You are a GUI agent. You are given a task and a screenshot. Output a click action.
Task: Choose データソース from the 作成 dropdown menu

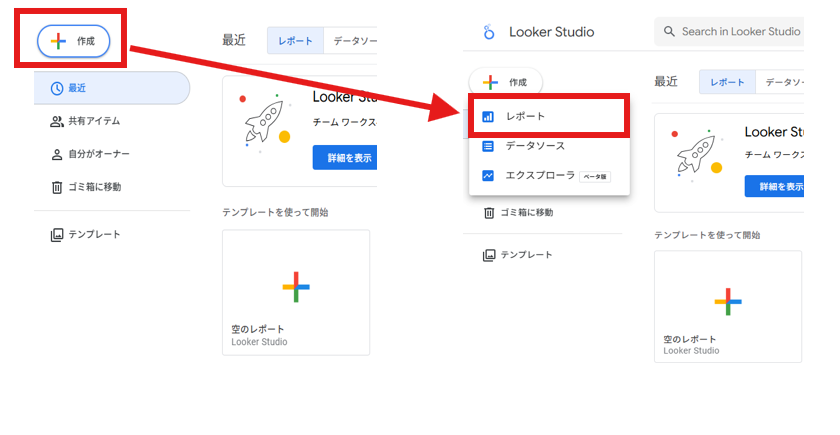535,146
